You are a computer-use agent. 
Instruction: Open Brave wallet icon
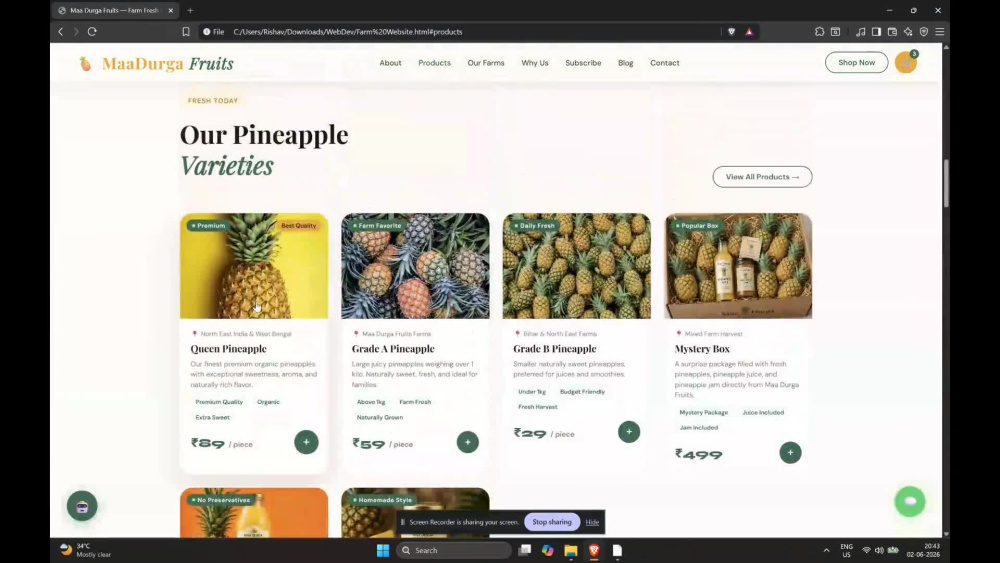point(892,31)
